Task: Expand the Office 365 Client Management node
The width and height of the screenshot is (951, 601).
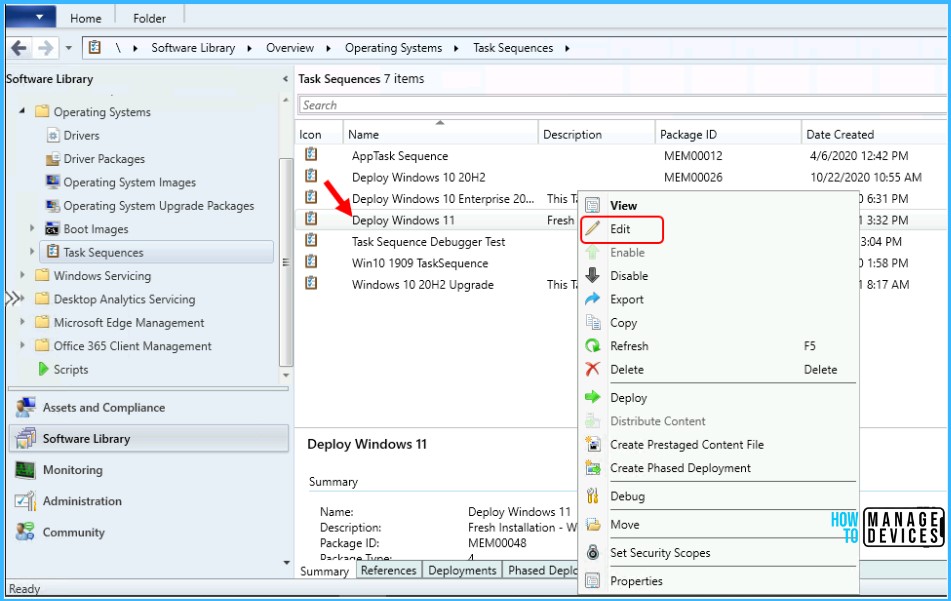Action: click(x=22, y=345)
